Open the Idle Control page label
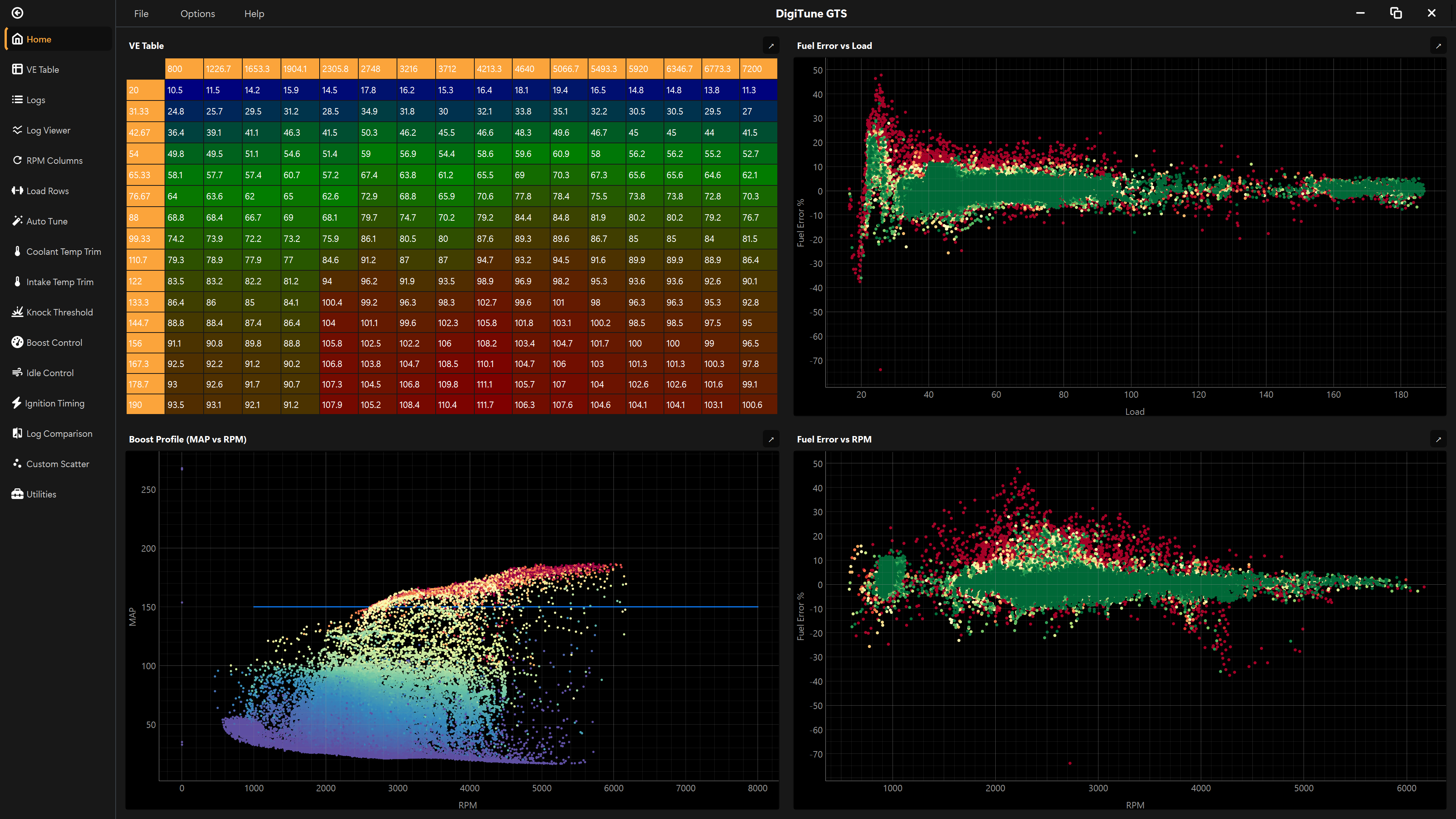Image resolution: width=1456 pixels, height=819 pixels. 50,373
